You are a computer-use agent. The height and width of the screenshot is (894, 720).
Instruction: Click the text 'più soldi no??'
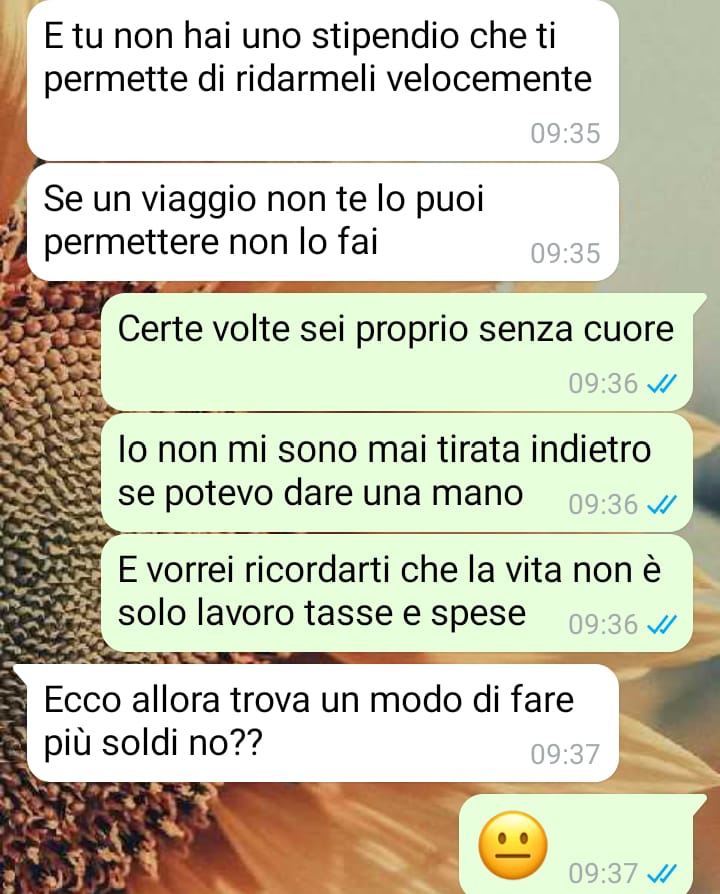153,743
